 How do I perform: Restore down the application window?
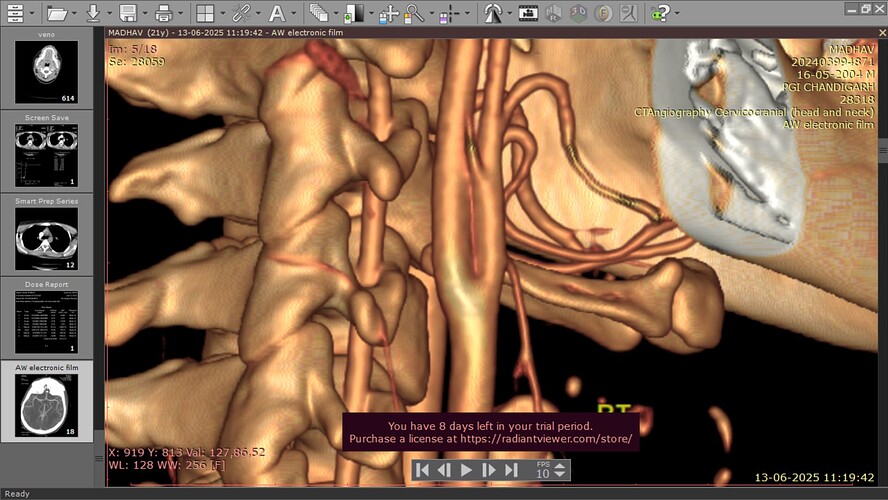(x=865, y=8)
